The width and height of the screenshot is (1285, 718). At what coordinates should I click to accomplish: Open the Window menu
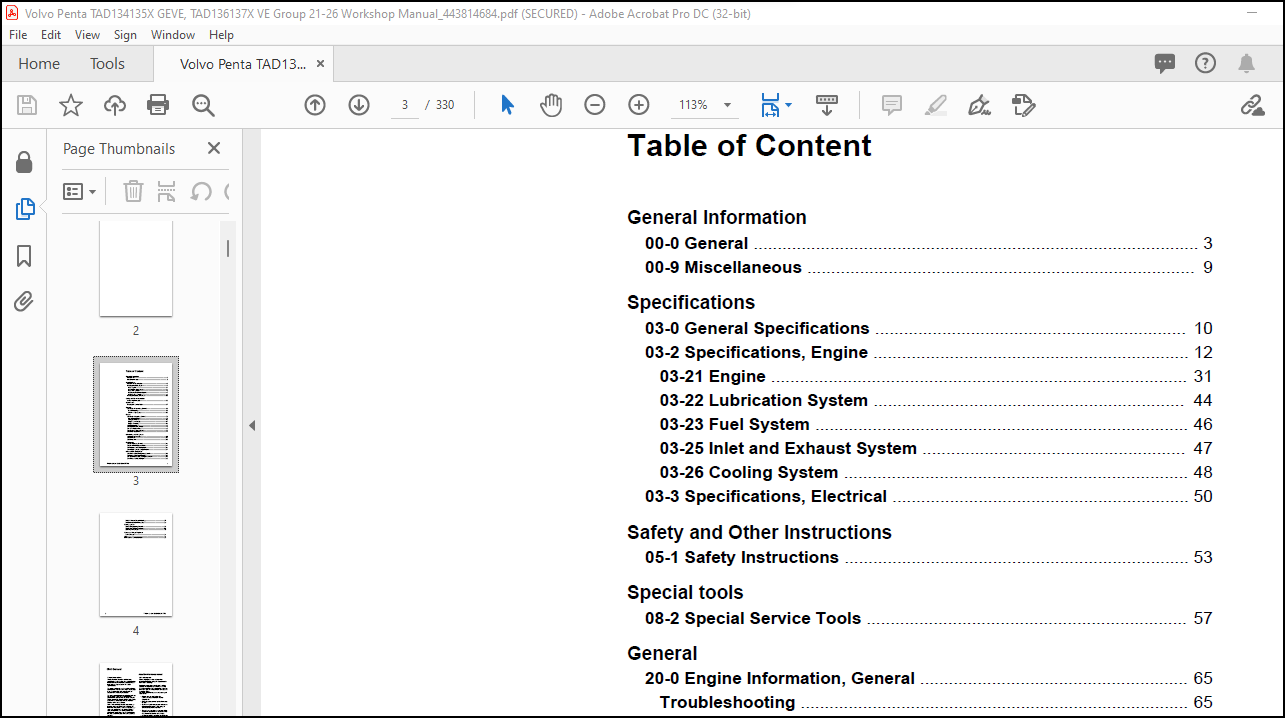[x=173, y=34]
